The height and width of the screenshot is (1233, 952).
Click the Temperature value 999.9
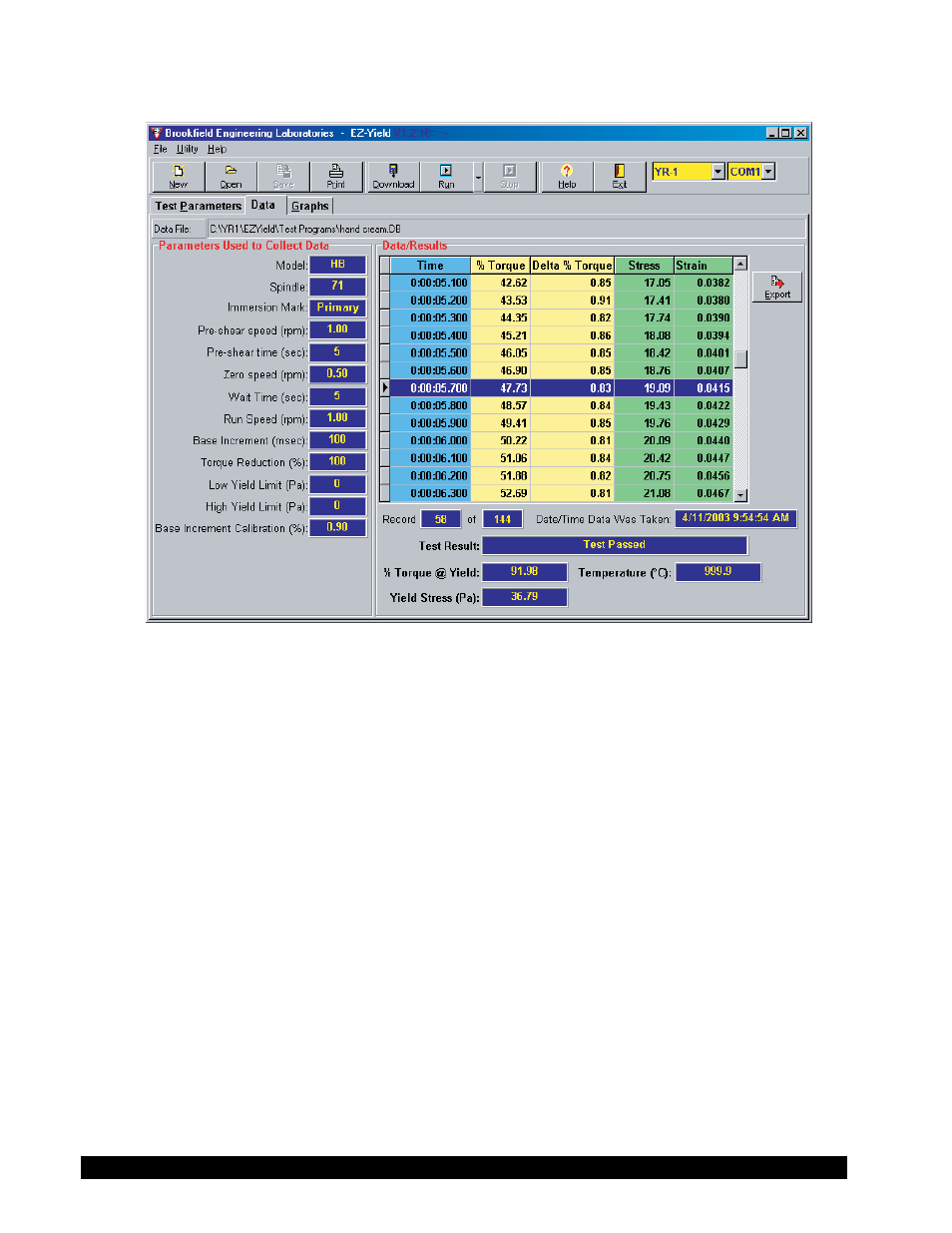coord(718,572)
